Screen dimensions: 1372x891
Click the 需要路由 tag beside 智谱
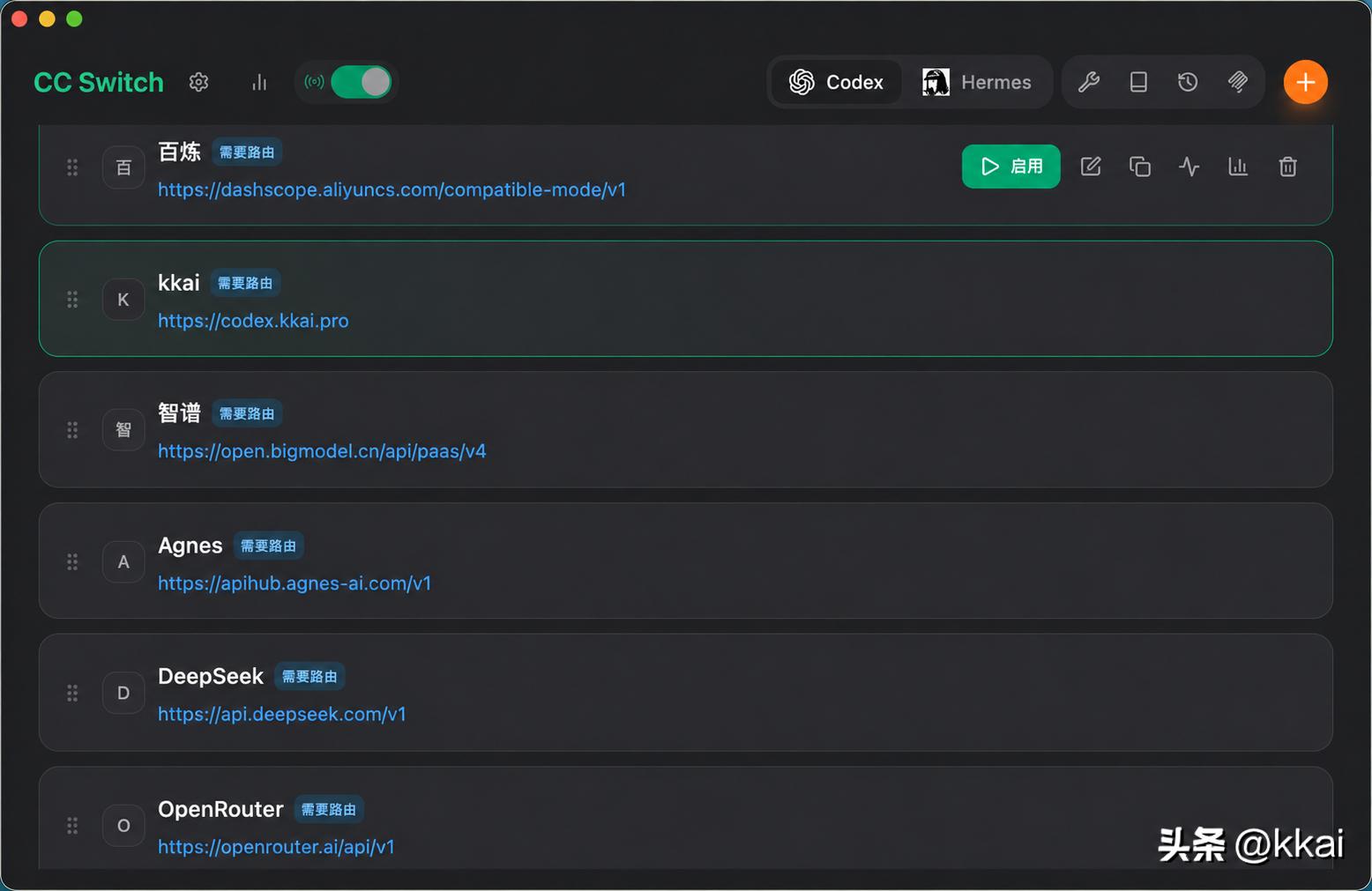[x=247, y=413]
